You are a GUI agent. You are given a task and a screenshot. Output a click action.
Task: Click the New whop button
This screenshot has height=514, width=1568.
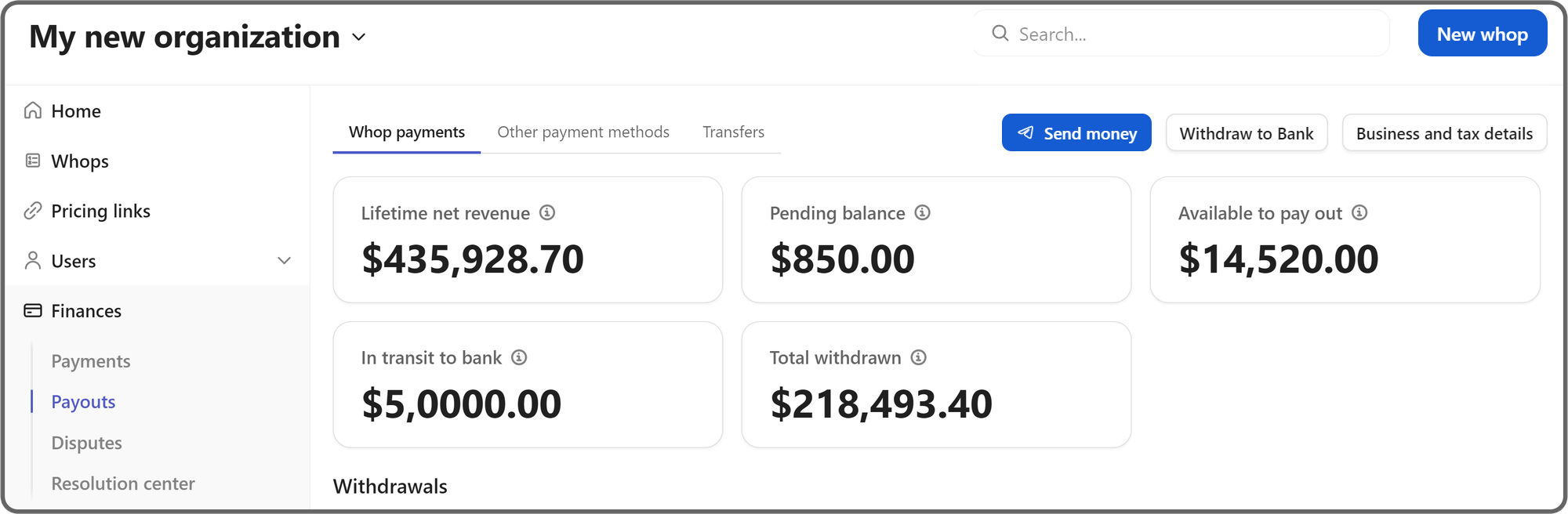1482,34
